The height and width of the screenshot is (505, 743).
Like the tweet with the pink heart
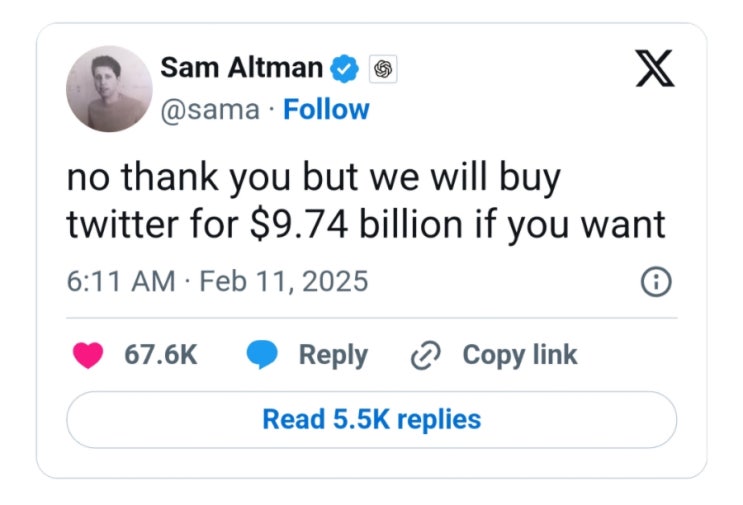[x=88, y=355]
